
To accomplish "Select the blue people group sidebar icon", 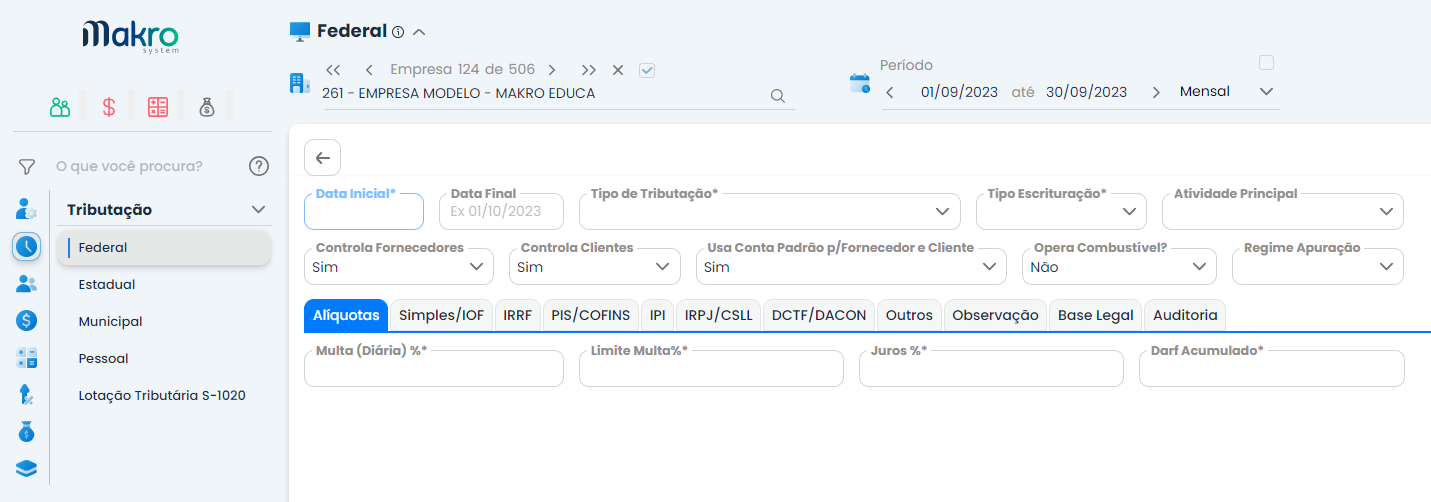I will [27, 284].
